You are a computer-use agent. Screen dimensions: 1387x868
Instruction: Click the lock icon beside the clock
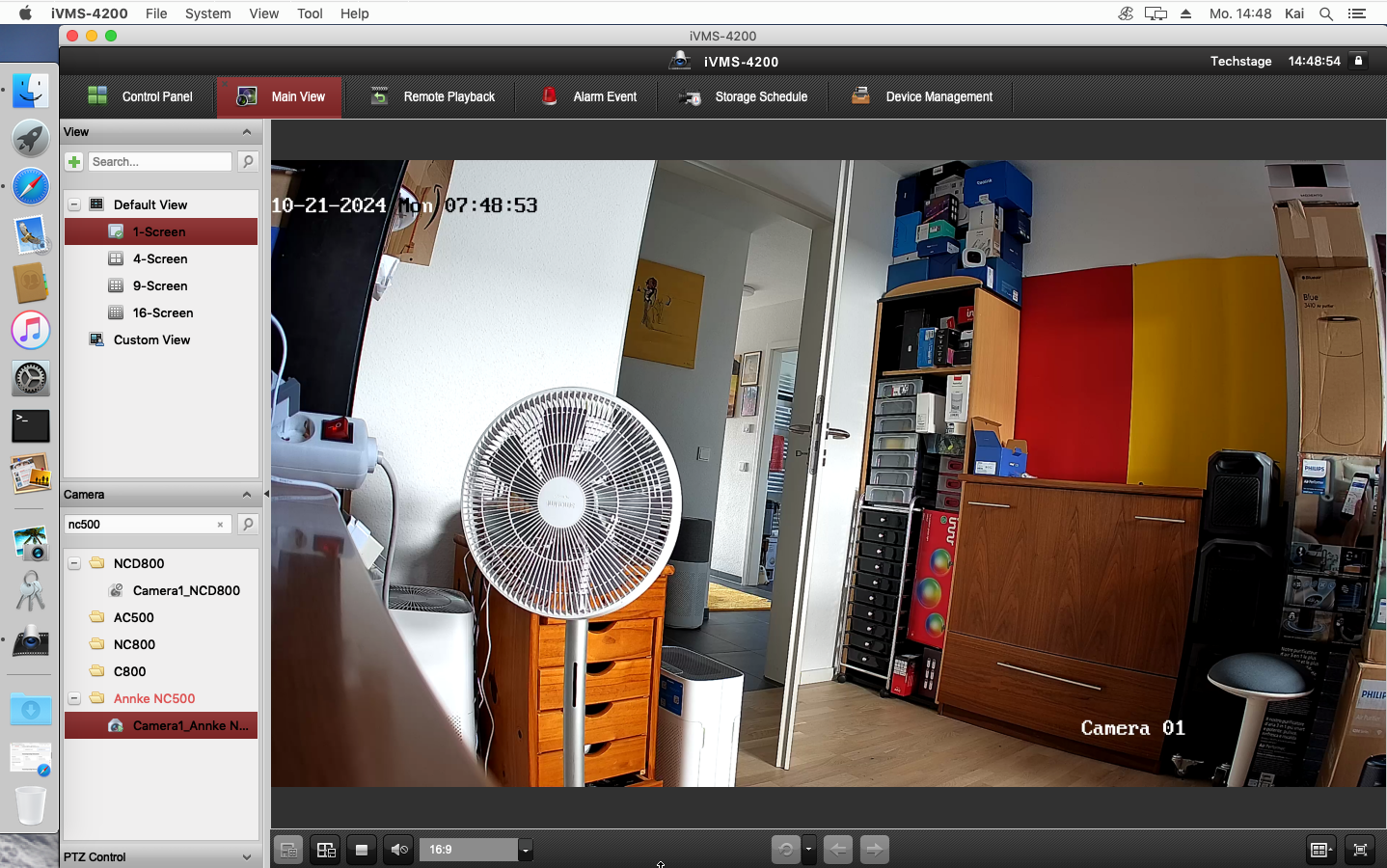click(1358, 61)
